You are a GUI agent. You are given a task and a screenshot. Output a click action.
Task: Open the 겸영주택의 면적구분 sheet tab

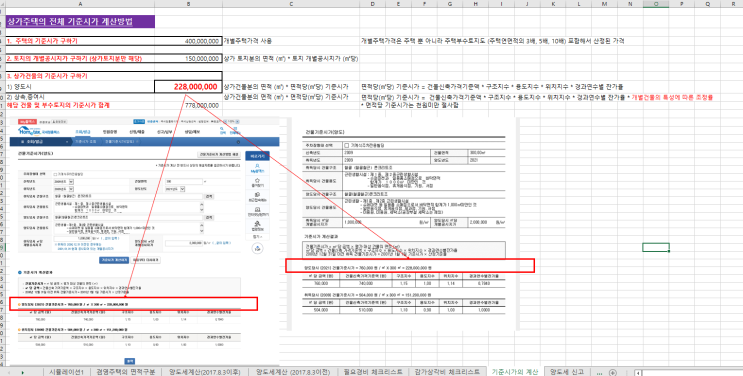pos(126,372)
